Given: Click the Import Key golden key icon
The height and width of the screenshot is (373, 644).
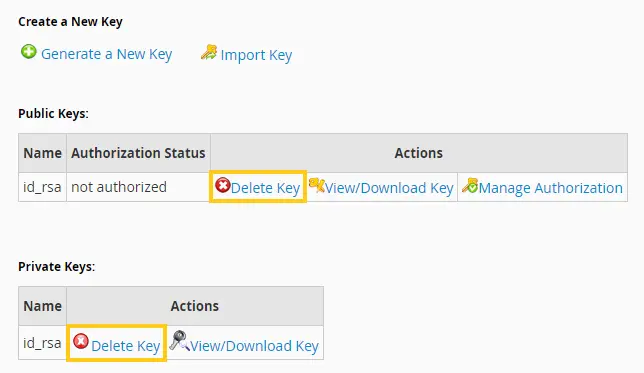Looking at the screenshot, I should tap(209, 53).
